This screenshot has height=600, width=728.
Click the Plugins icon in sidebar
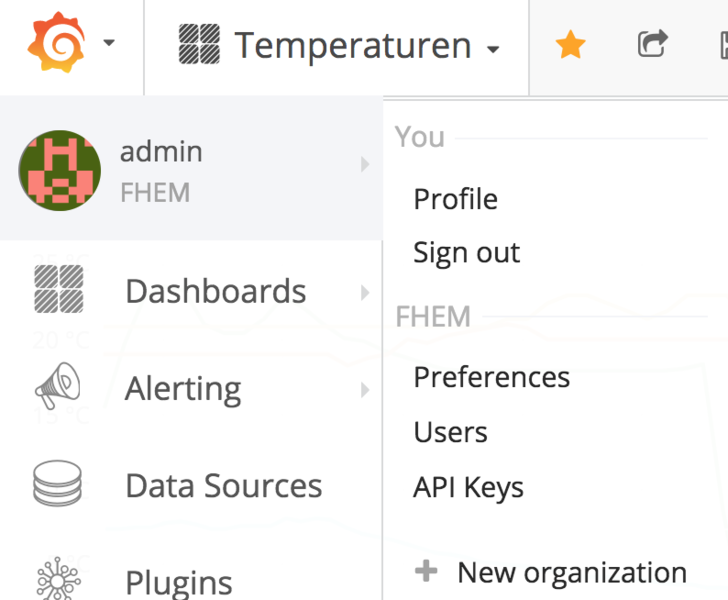point(58,579)
